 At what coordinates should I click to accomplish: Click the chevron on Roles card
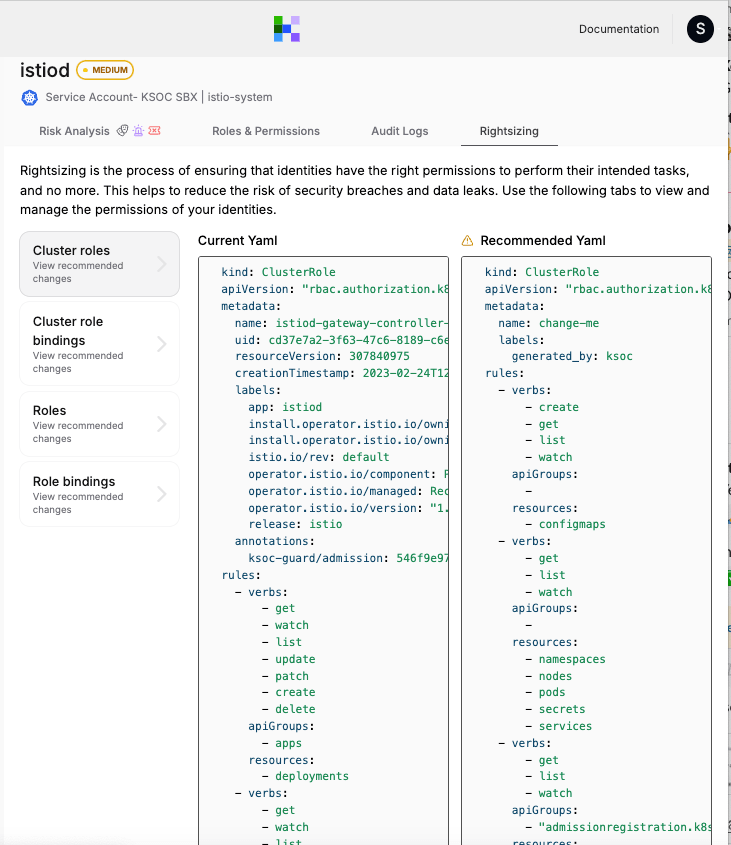click(162, 424)
